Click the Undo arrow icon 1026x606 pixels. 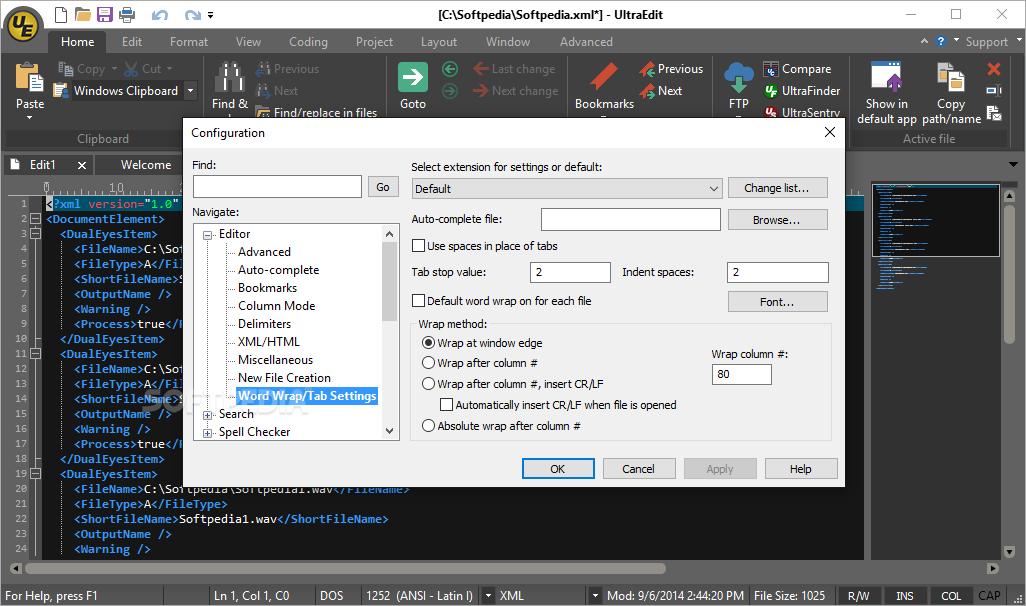(160, 15)
